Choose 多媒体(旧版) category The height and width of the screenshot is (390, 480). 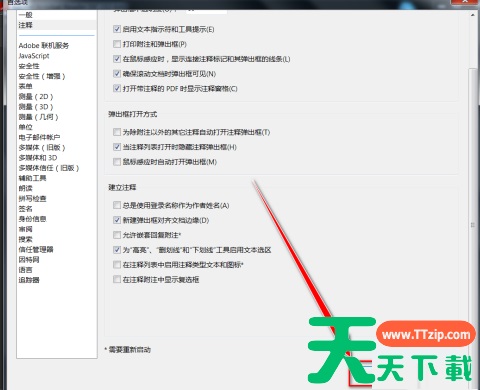[42, 147]
